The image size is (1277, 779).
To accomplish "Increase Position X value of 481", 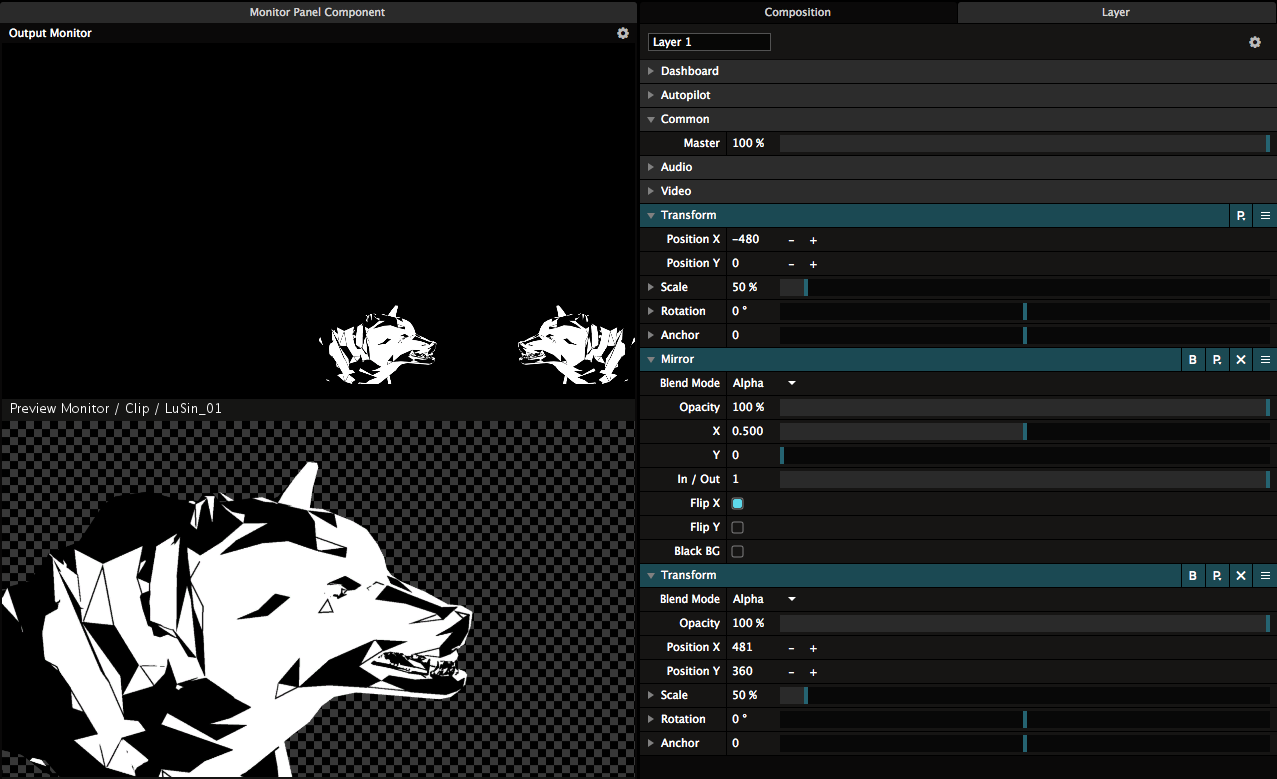I will coord(813,648).
